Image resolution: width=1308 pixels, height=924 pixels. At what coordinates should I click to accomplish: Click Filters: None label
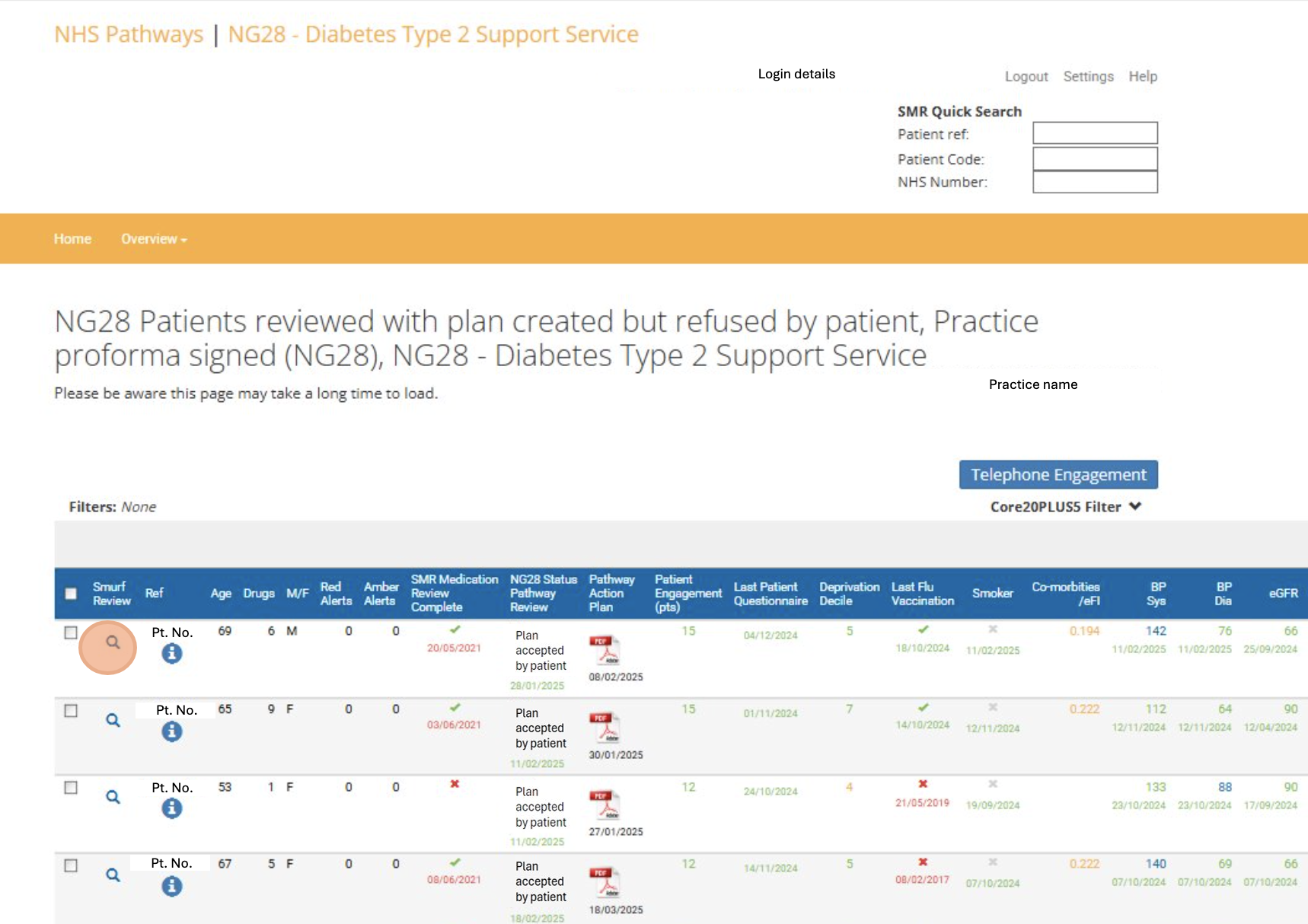click(x=113, y=507)
